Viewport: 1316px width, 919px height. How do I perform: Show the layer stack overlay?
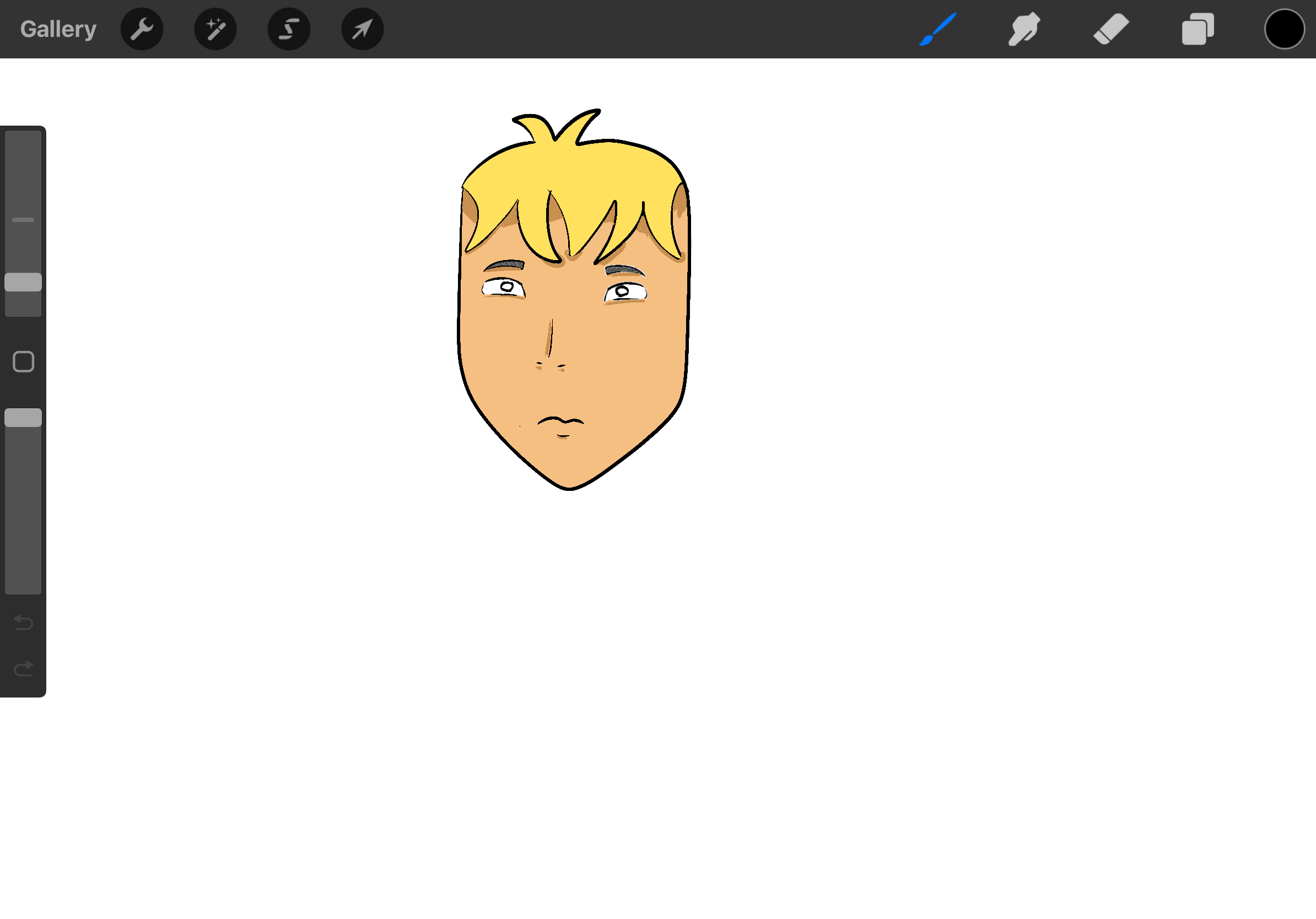pyautogui.click(x=1198, y=28)
